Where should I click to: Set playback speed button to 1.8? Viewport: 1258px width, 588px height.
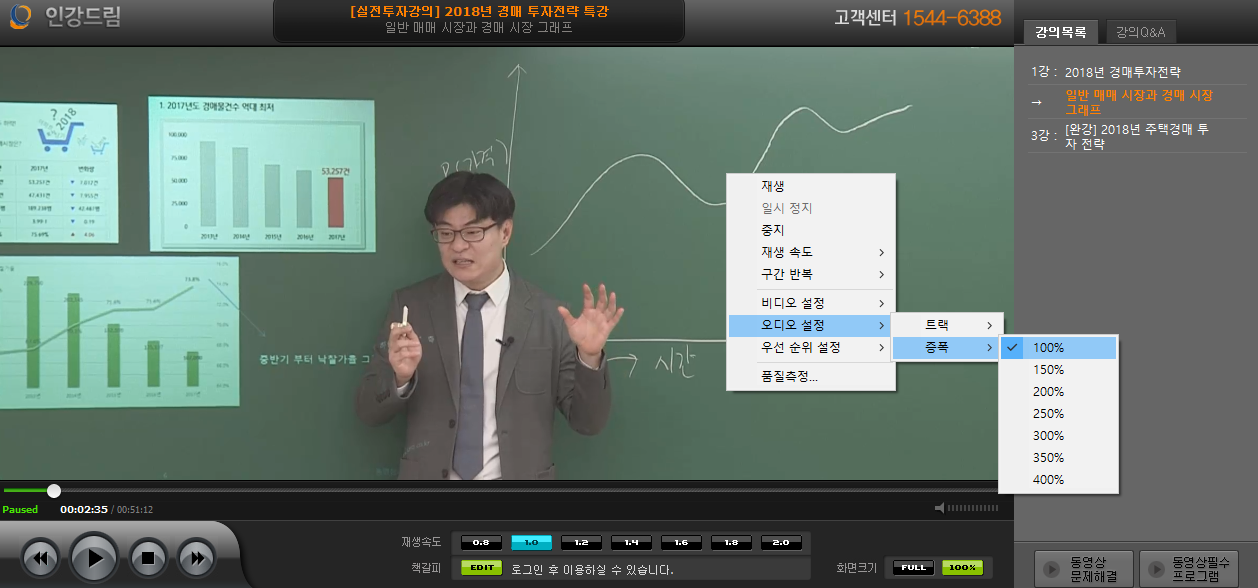tap(731, 542)
